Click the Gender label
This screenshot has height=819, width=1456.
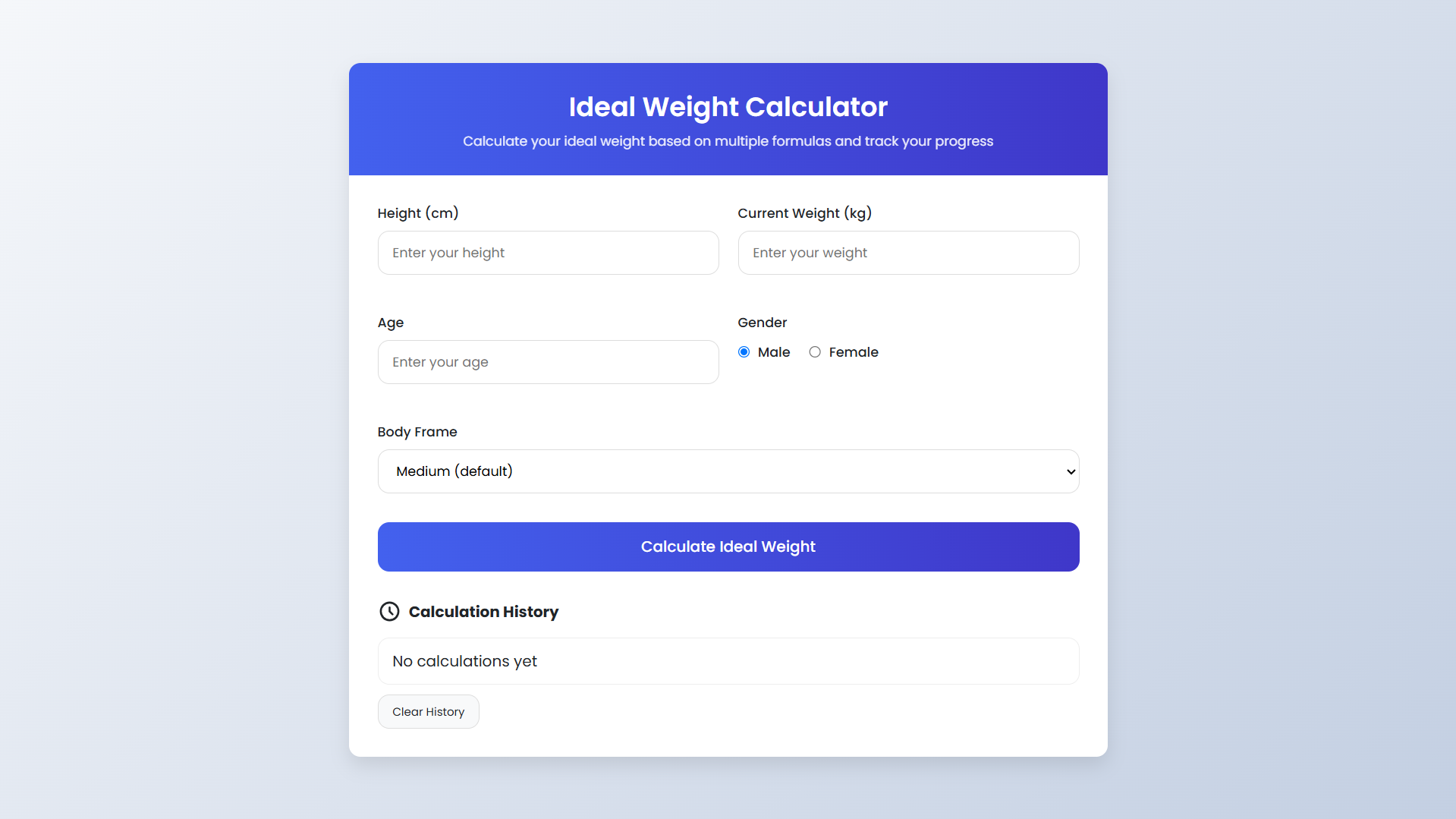pos(763,323)
